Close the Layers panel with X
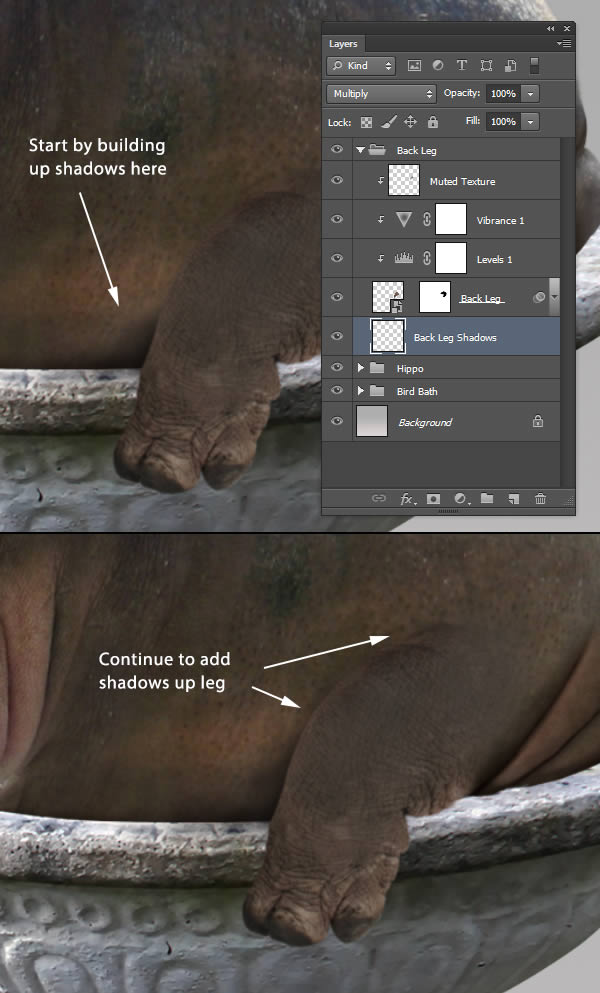The height and width of the screenshot is (993, 600). [x=567, y=28]
